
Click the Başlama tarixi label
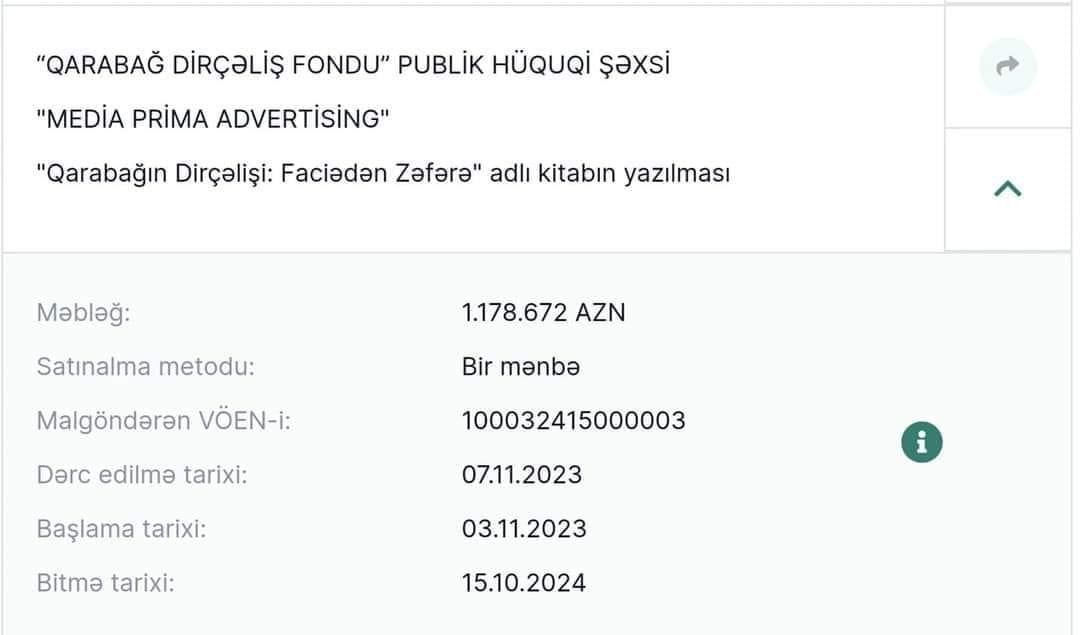[121, 528]
